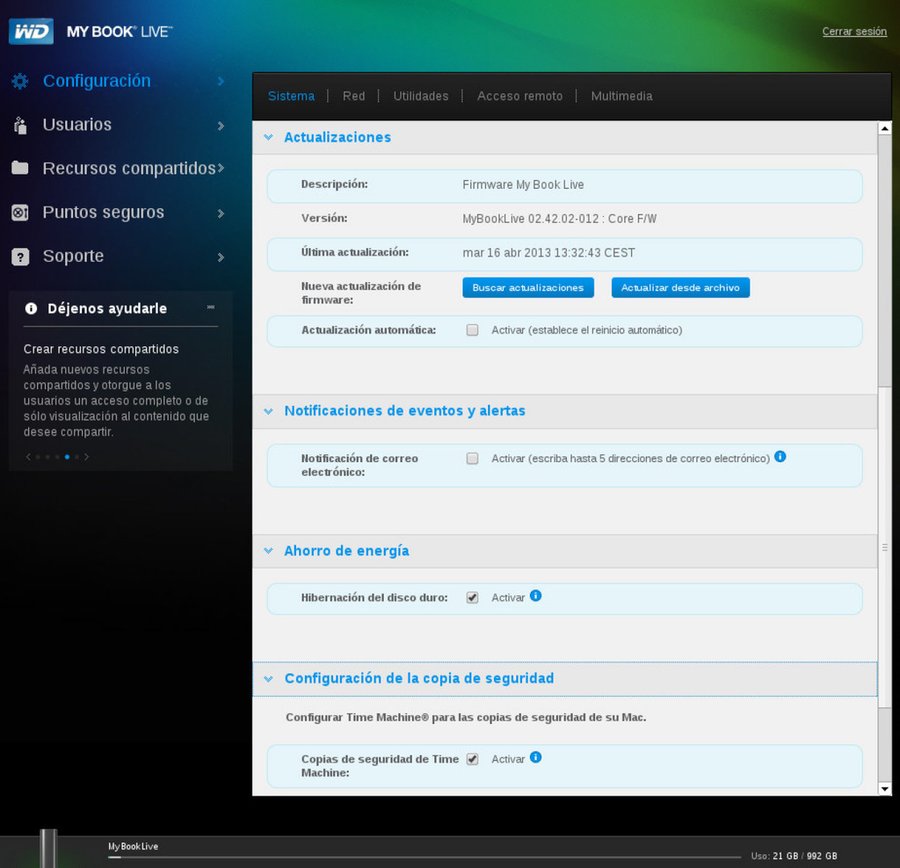Click info icon beside email notification option
Screen dimensions: 900x868
pyautogui.click(x=780, y=457)
